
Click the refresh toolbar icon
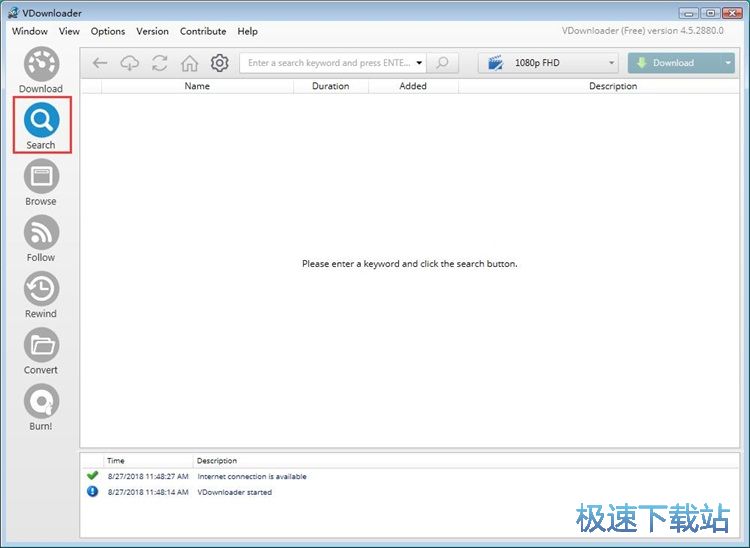point(159,63)
